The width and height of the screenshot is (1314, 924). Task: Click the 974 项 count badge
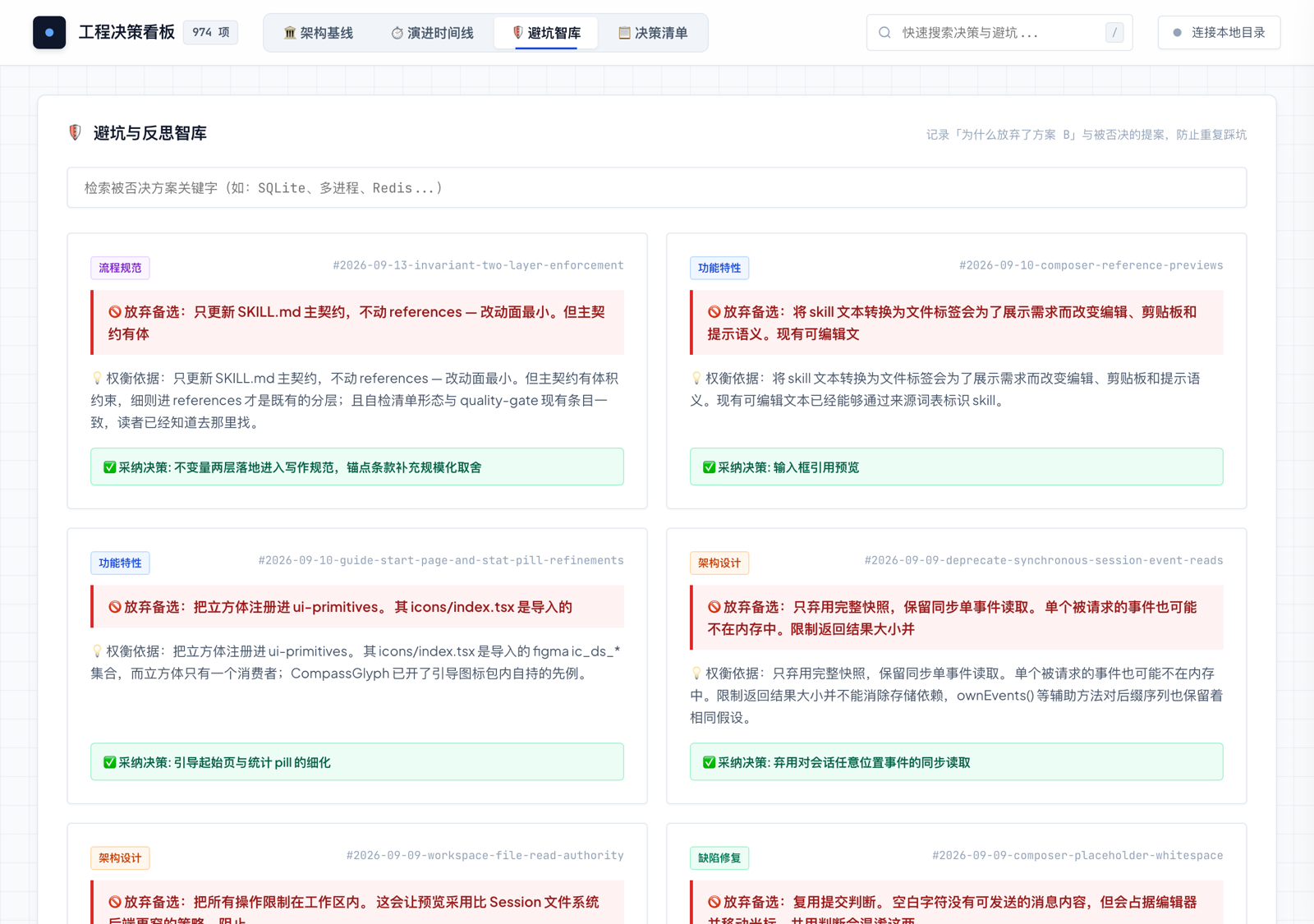click(211, 32)
